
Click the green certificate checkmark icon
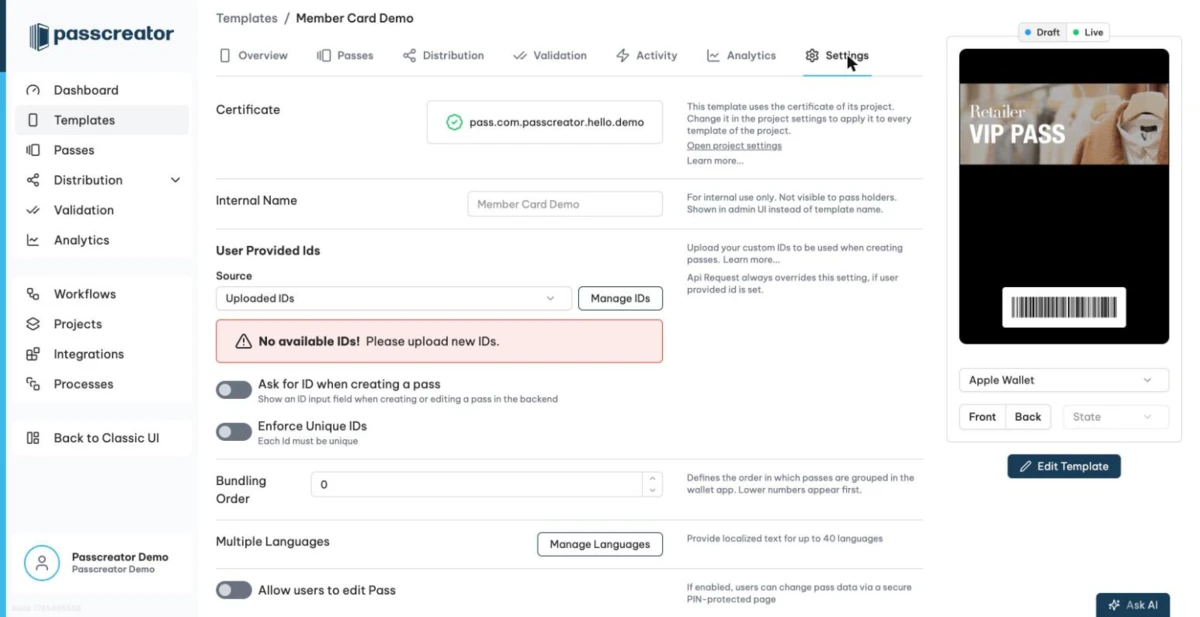point(454,122)
